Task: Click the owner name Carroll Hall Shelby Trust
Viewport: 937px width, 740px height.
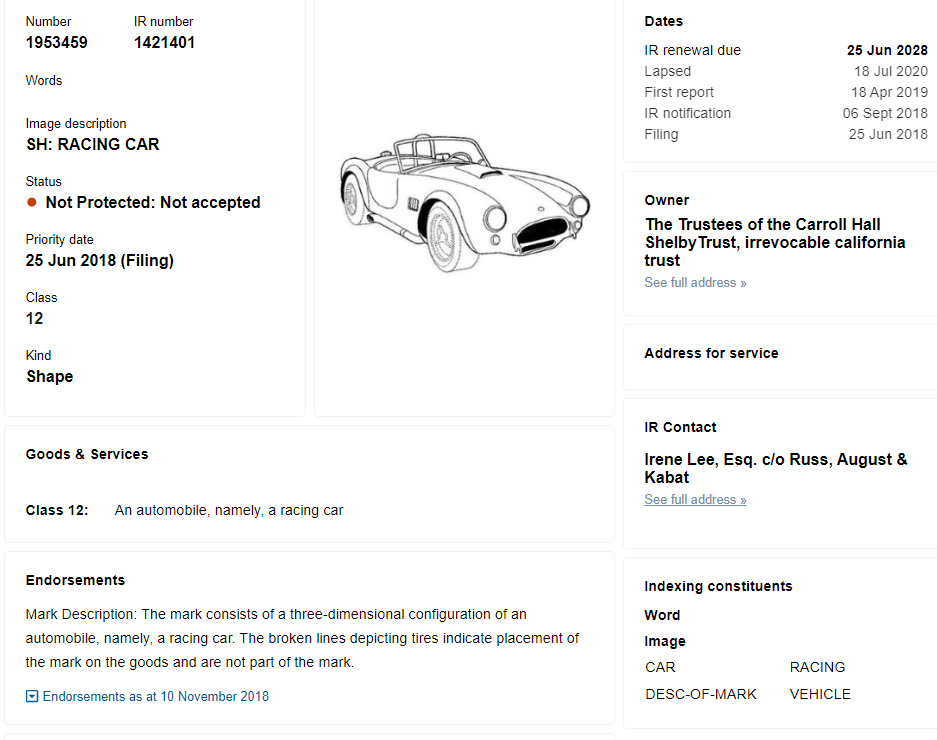Action: click(774, 242)
